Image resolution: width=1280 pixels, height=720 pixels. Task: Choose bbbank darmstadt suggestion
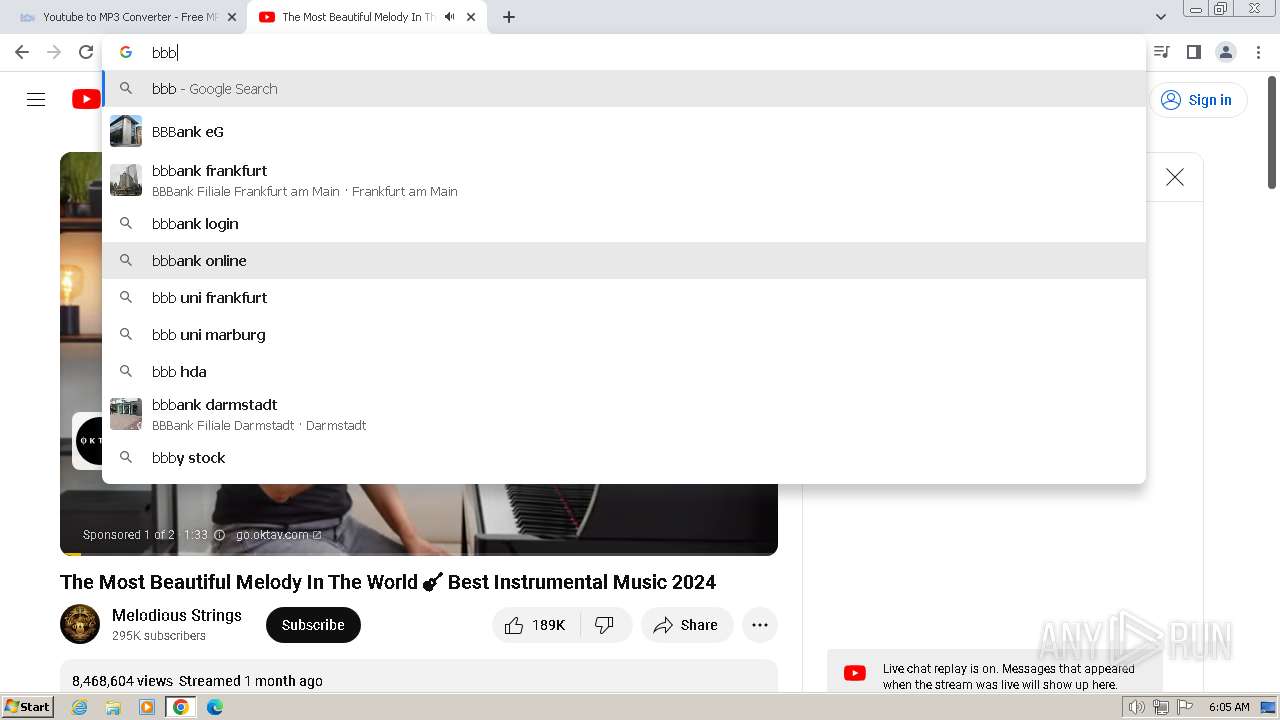pyautogui.click(x=624, y=414)
